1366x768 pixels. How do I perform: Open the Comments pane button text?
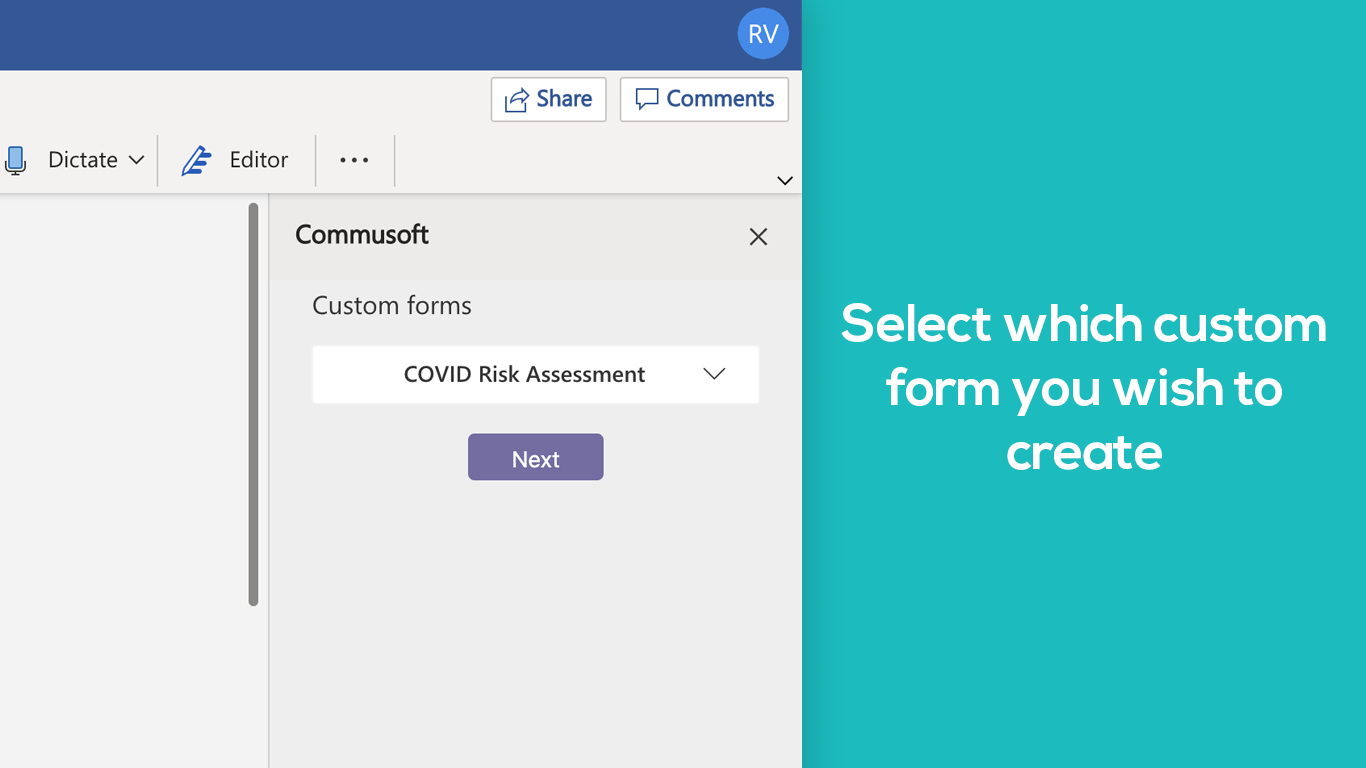(x=720, y=99)
